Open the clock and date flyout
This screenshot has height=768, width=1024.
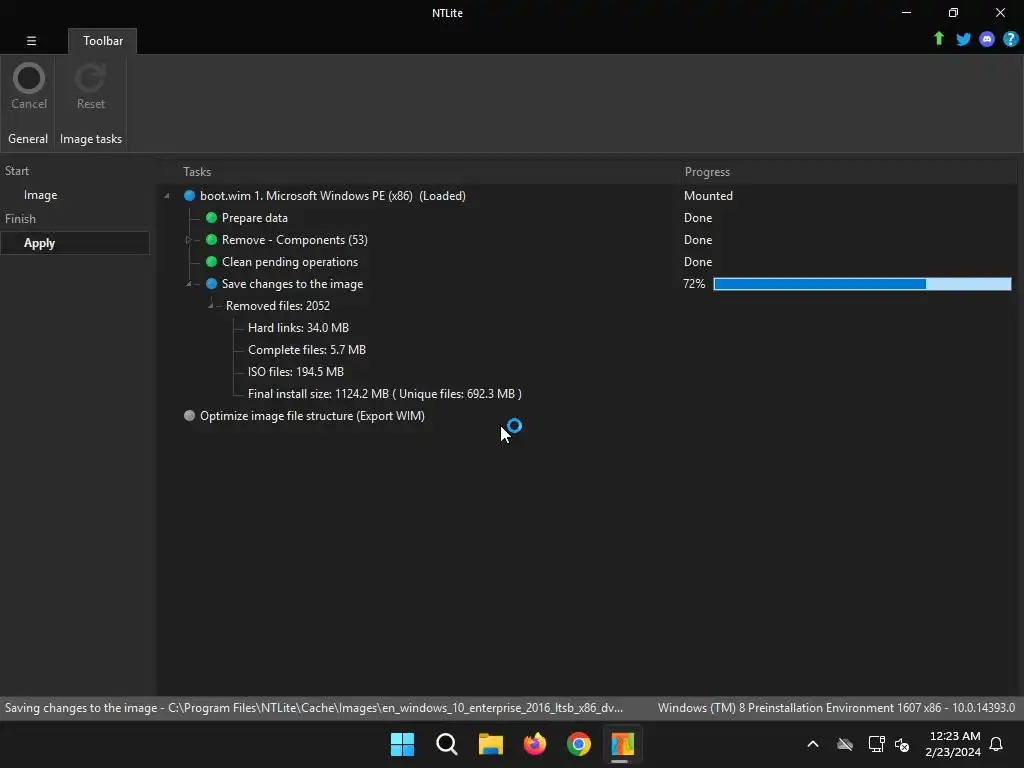pyautogui.click(x=953, y=744)
